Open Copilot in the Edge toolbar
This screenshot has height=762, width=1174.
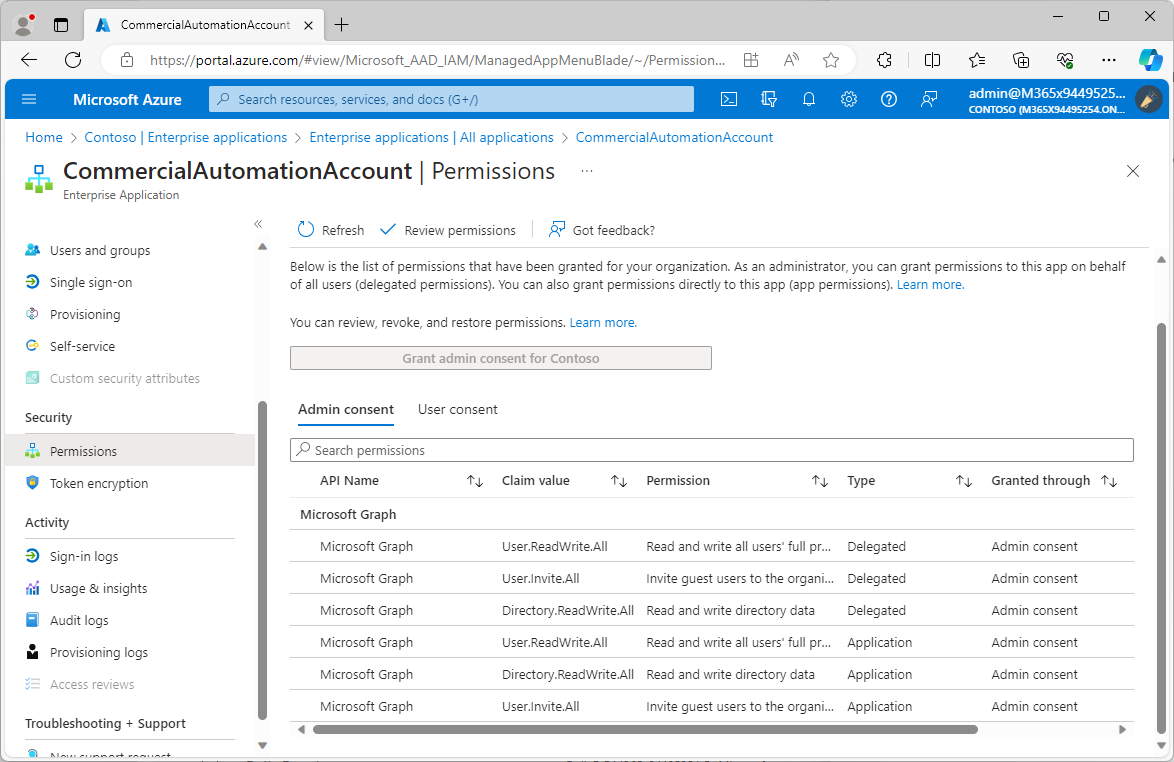coord(1151,60)
